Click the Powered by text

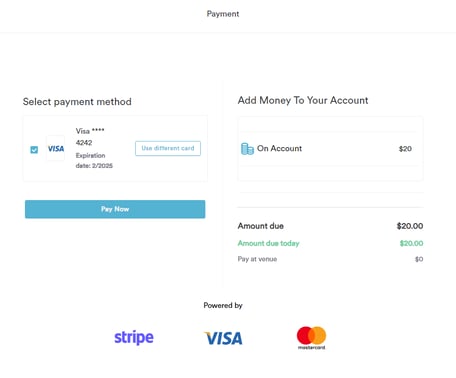(223, 305)
